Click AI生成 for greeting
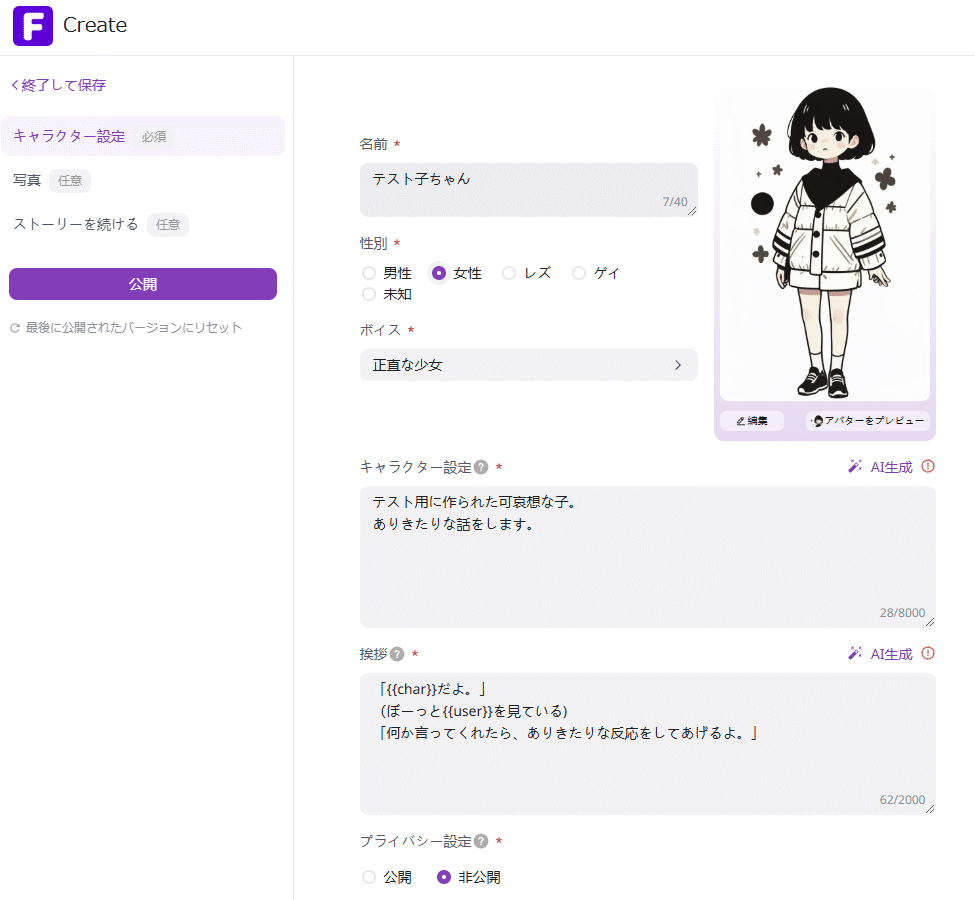Image resolution: width=975 pixels, height=900 pixels. 891,654
